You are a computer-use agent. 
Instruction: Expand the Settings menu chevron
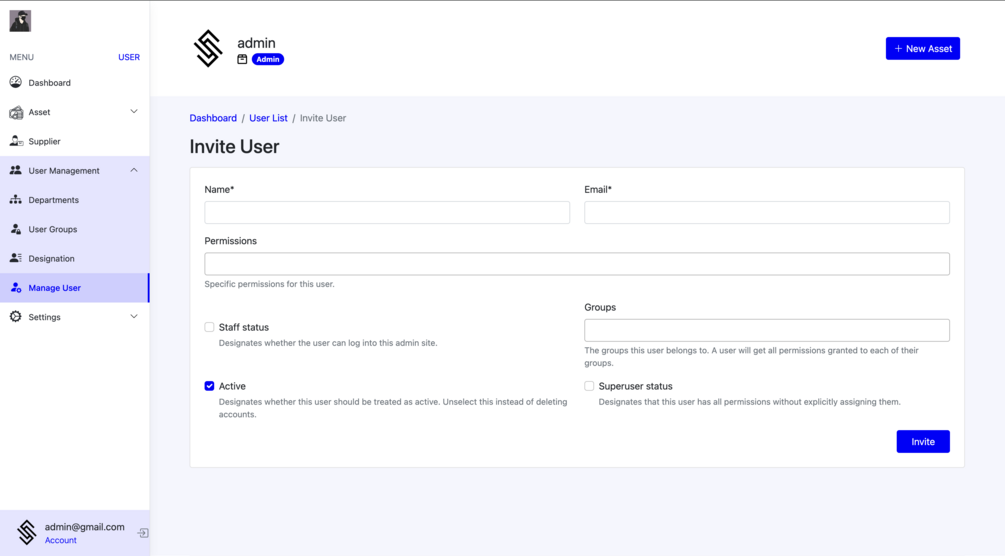(x=134, y=317)
